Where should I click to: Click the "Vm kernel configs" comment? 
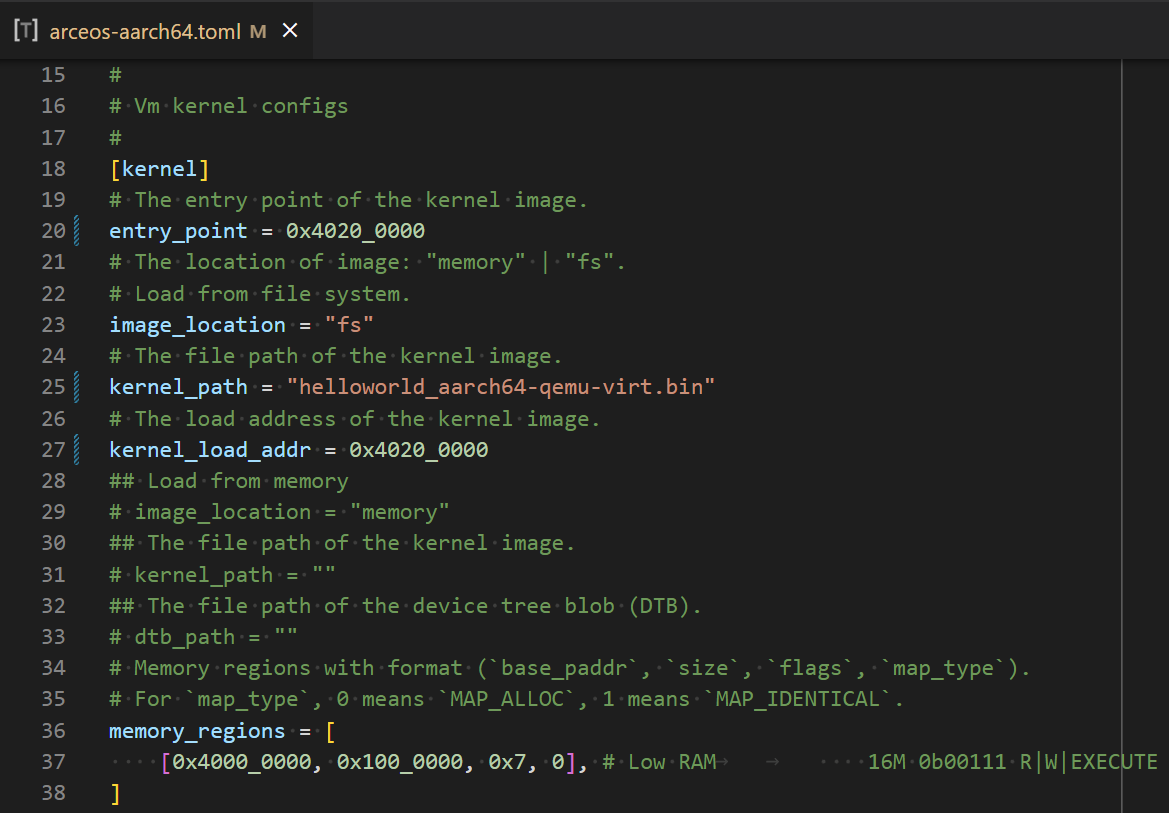click(229, 106)
